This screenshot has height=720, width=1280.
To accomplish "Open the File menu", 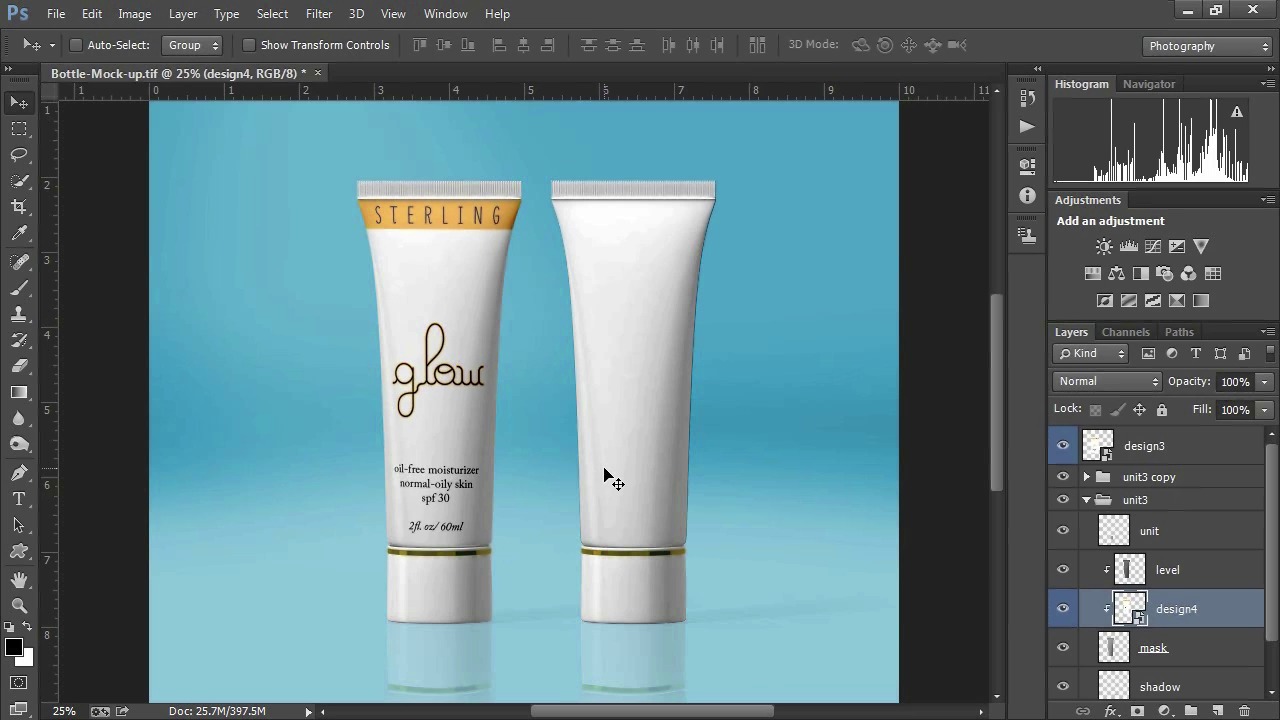I will [x=56, y=14].
